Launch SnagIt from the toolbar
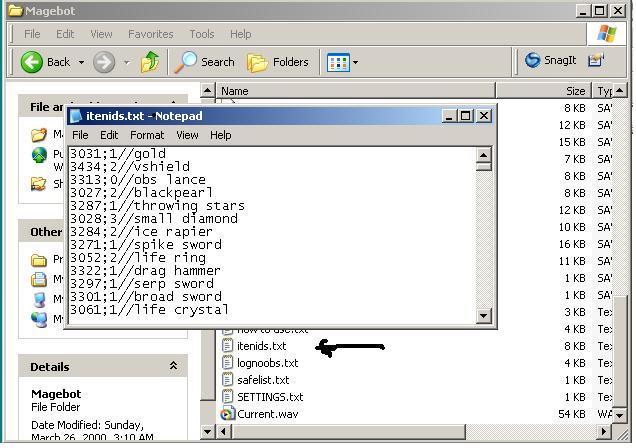This screenshot has height=448, width=636. pos(550,60)
